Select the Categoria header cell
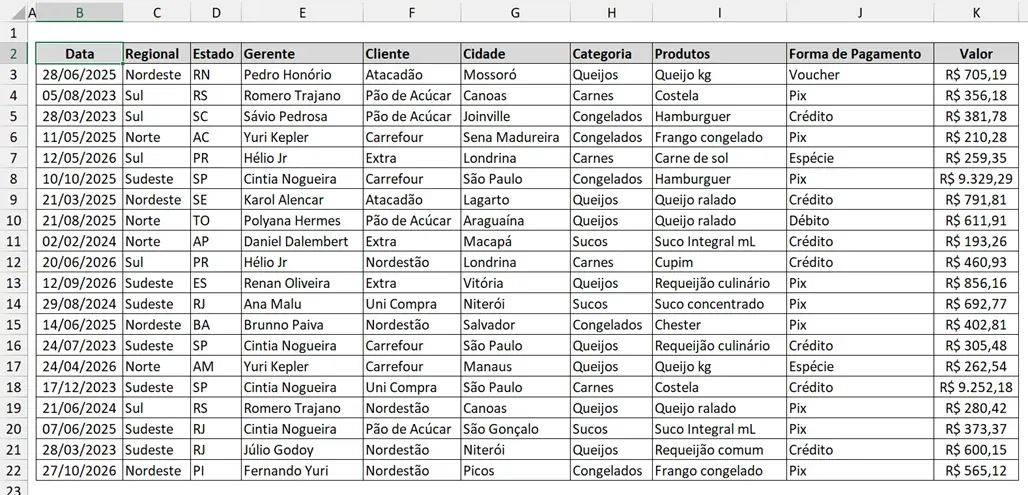The image size is (1028, 495). [x=611, y=54]
